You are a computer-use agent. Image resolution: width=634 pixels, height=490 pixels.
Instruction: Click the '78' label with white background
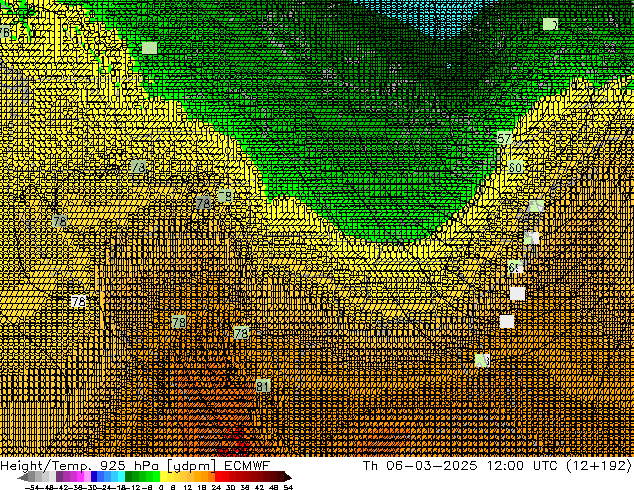[78, 302]
